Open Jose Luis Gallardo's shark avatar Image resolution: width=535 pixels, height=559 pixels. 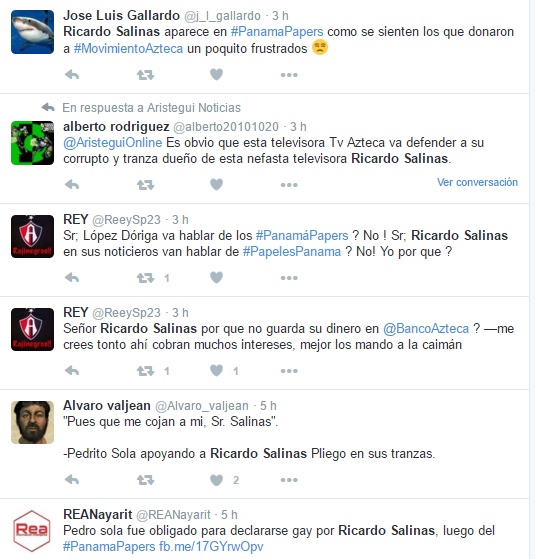click(x=32, y=32)
